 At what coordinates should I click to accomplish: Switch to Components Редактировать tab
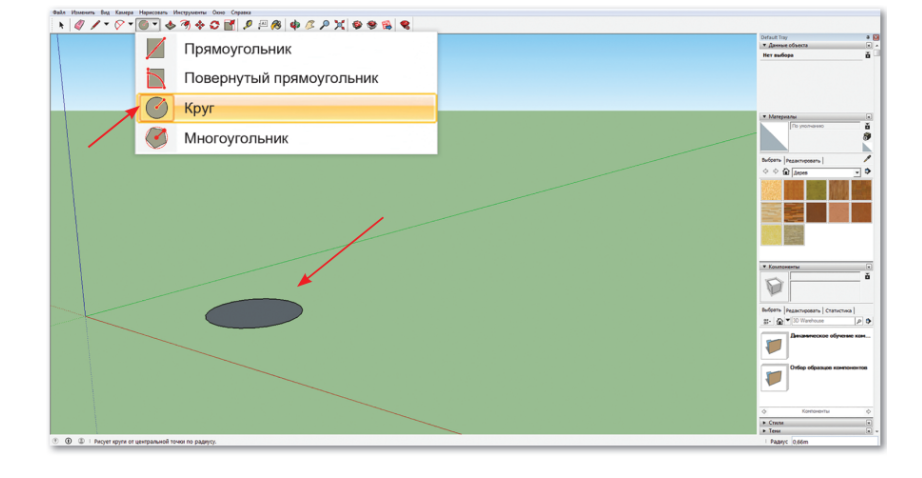[803, 310]
